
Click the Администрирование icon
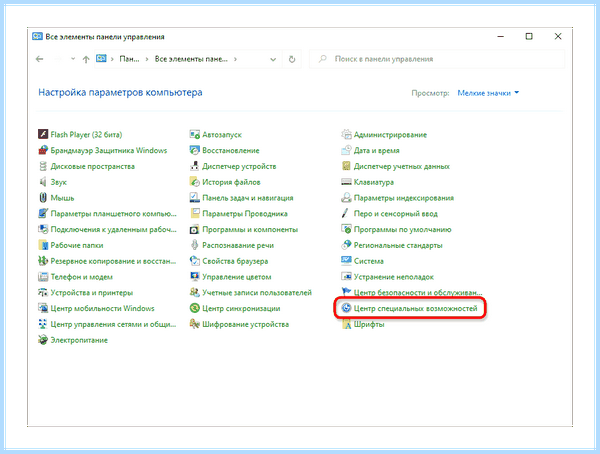click(346, 134)
